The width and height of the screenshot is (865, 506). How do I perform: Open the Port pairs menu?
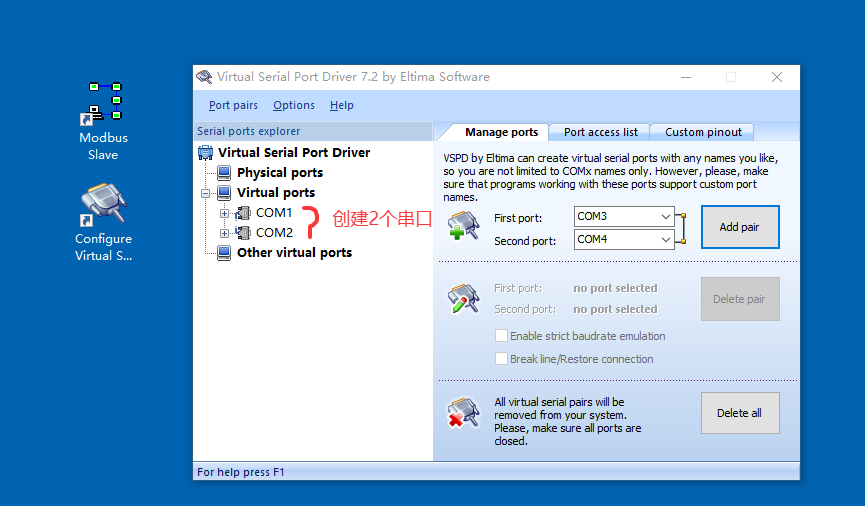tap(233, 105)
